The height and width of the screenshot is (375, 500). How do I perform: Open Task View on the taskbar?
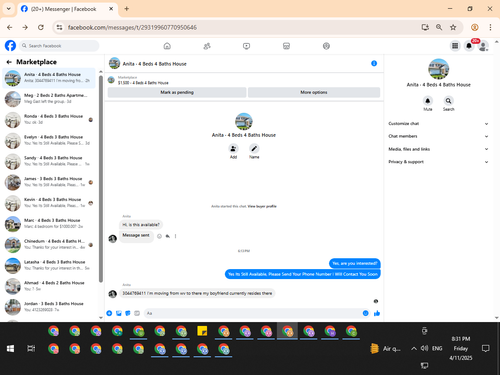coord(31,349)
